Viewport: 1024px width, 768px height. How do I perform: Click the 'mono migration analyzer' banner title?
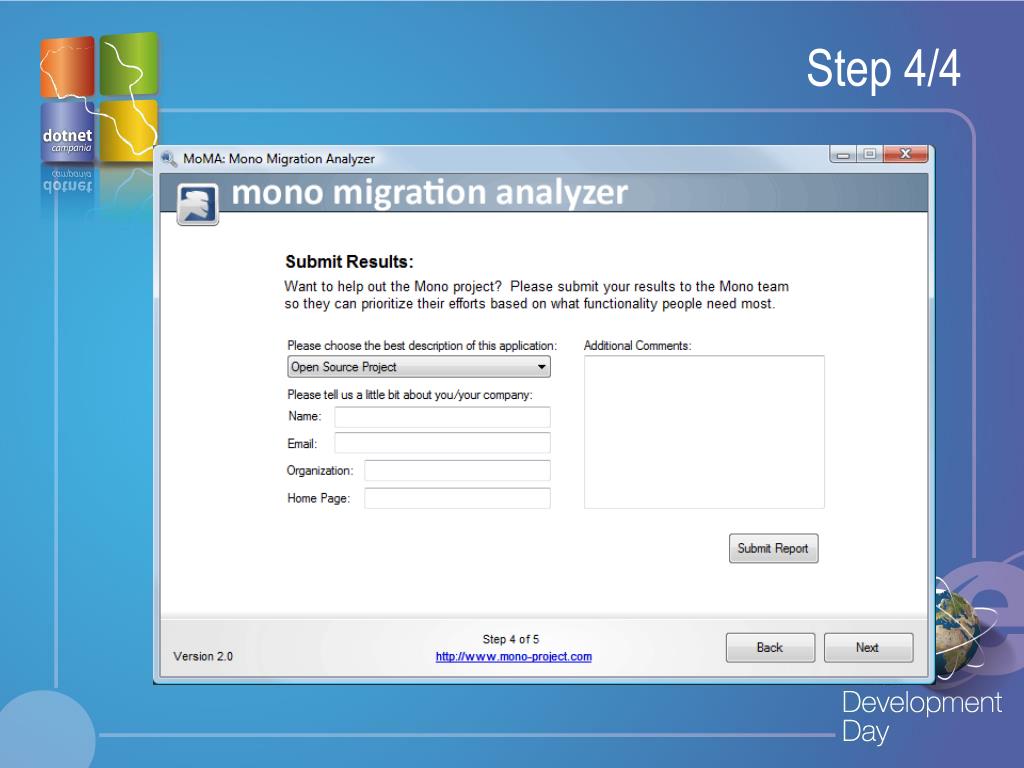coord(430,193)
